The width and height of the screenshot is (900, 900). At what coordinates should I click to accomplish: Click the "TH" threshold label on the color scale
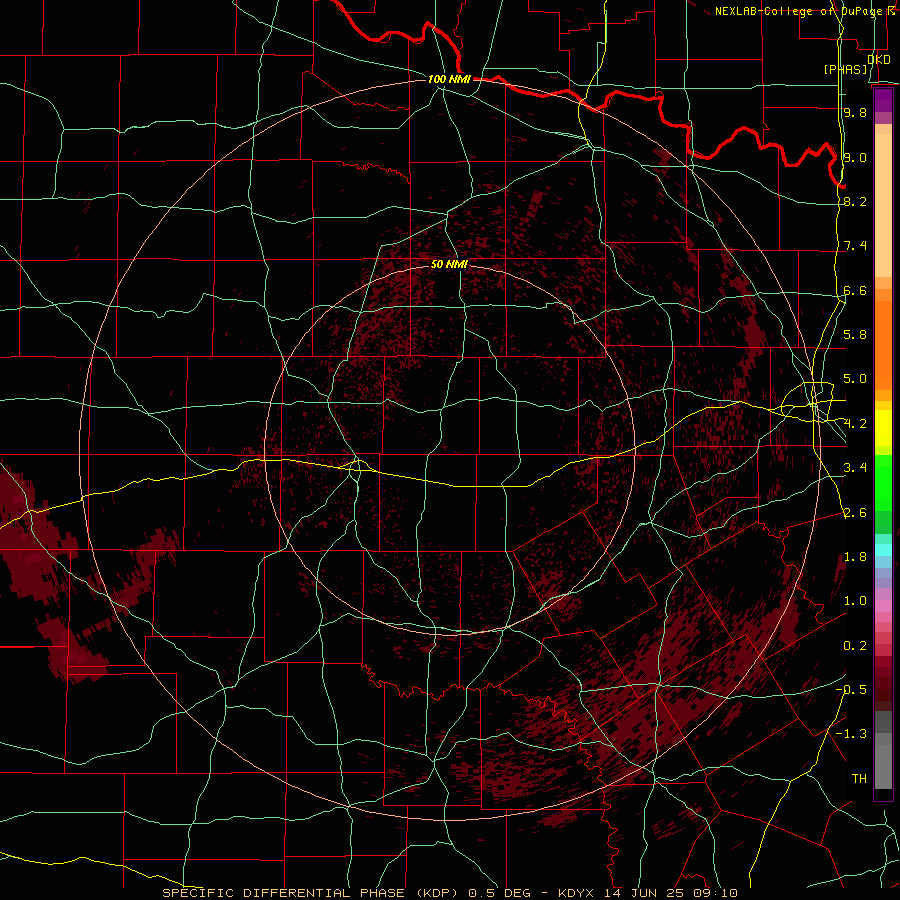point(859,779)
